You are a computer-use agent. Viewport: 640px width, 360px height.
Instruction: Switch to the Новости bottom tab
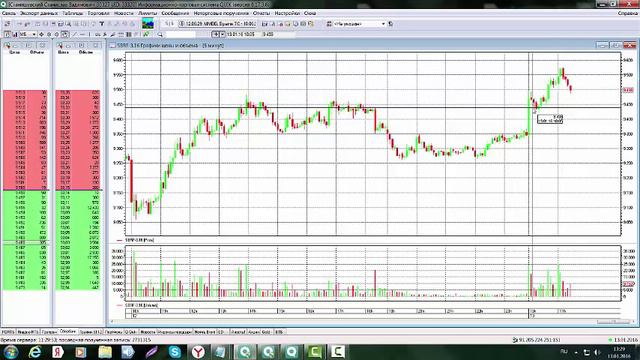pyautogui.click(x=147, y=332)
